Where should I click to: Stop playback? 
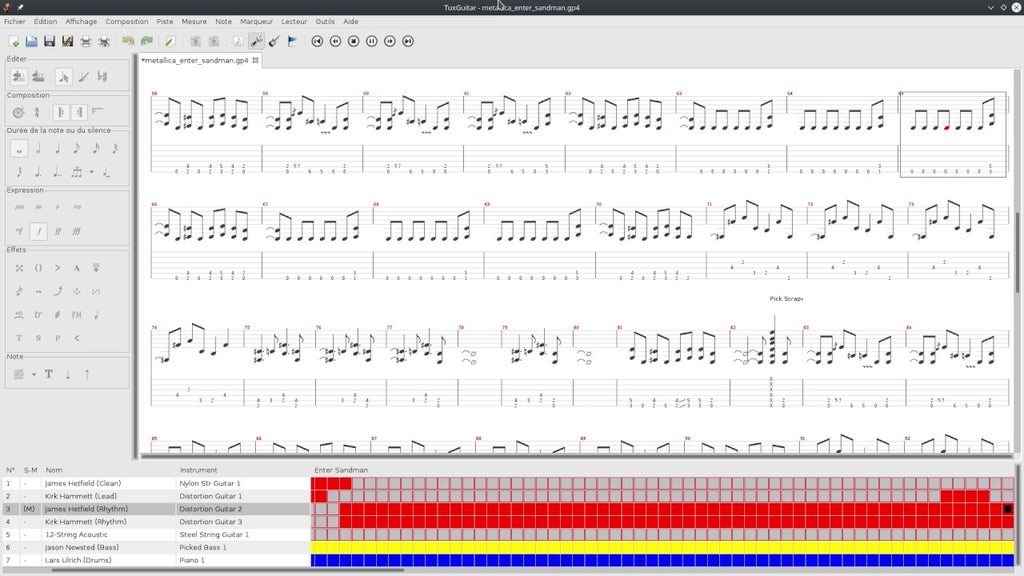pos(354,41)
